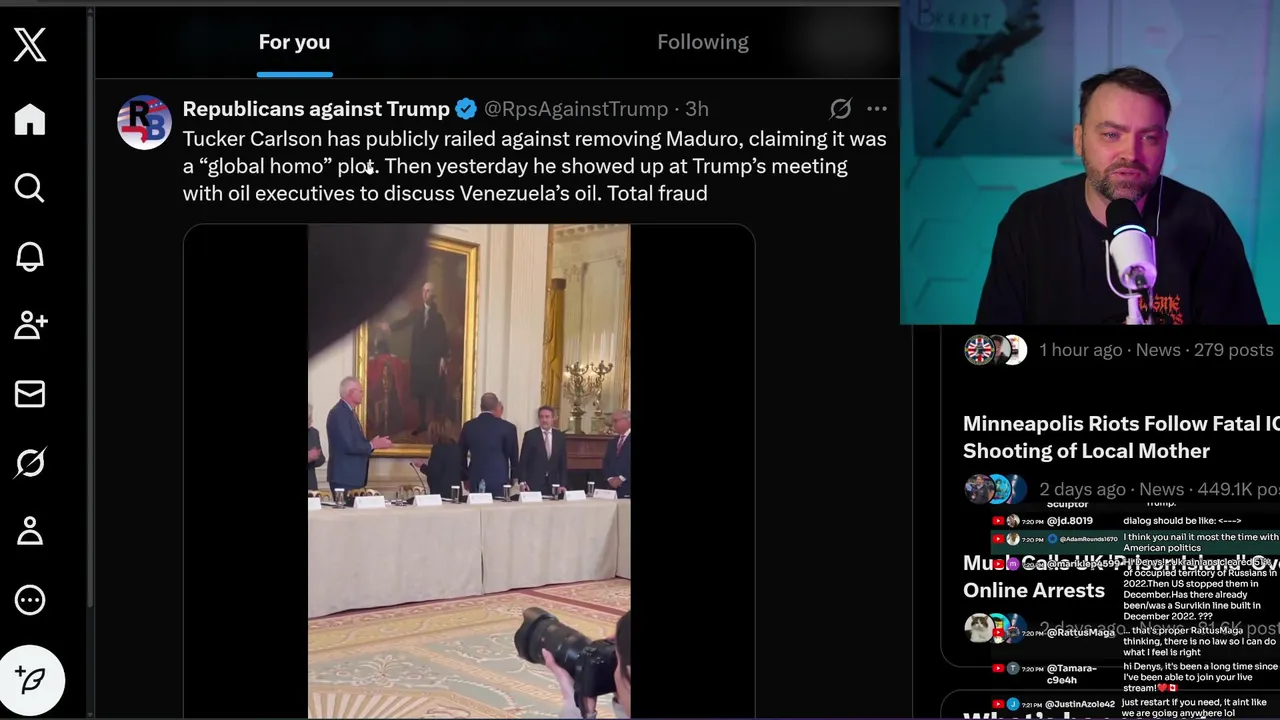Click the 3h post timestamp
Image resolution: width=1280 pixels, height=720 pixels.
tap(697, 109)
